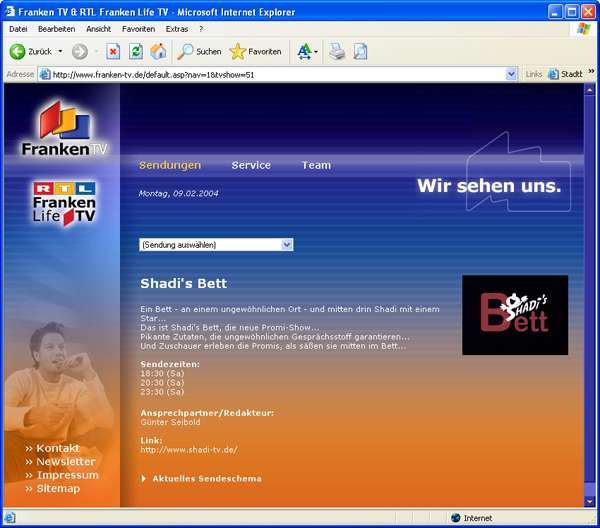Click the Franken TV logo
The image size is (600, 528).
(x=64, y=129)
